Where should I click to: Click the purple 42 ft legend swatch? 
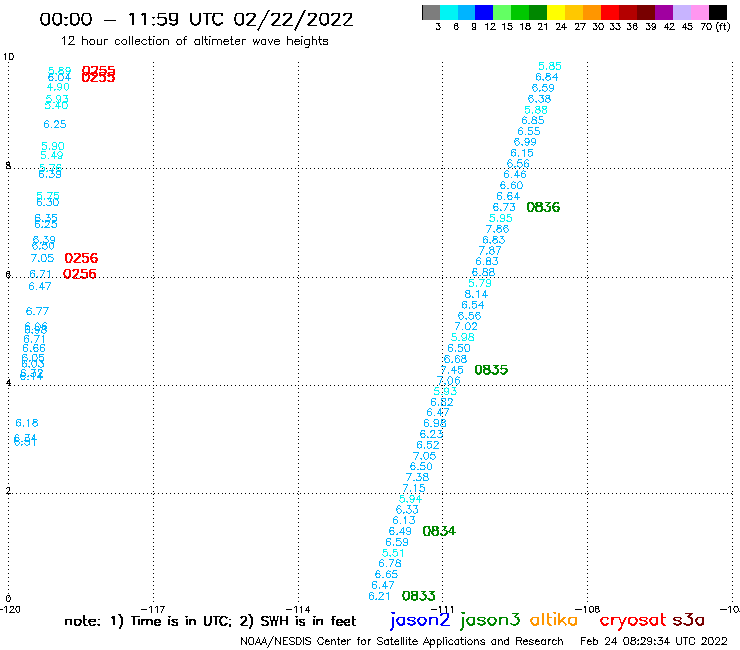point(663,12)
